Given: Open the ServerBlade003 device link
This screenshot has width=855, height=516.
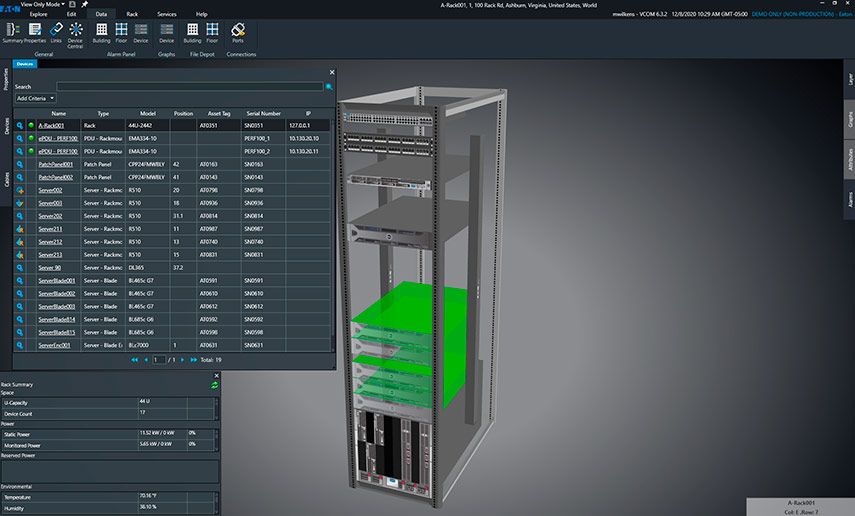Looking at the screenshot, I should tap(57, 307).
